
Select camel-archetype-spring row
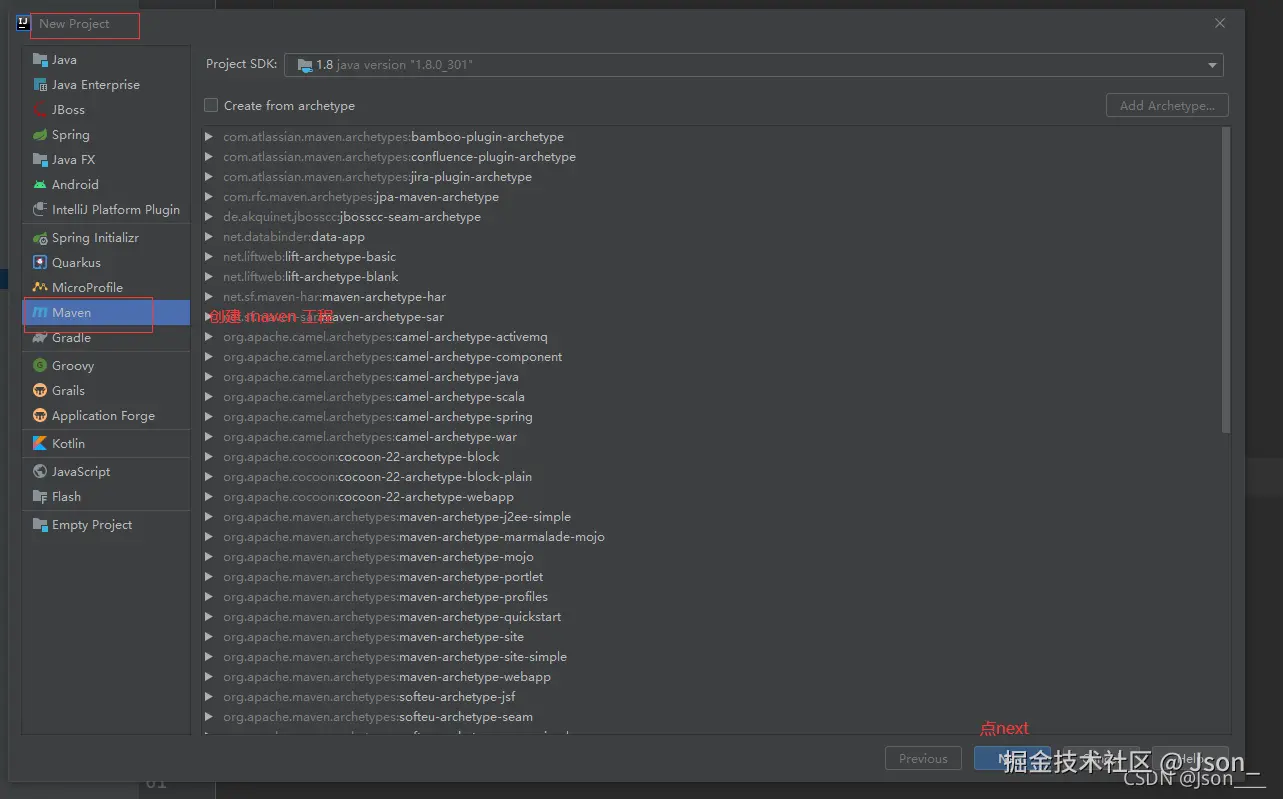click(712, 417)
